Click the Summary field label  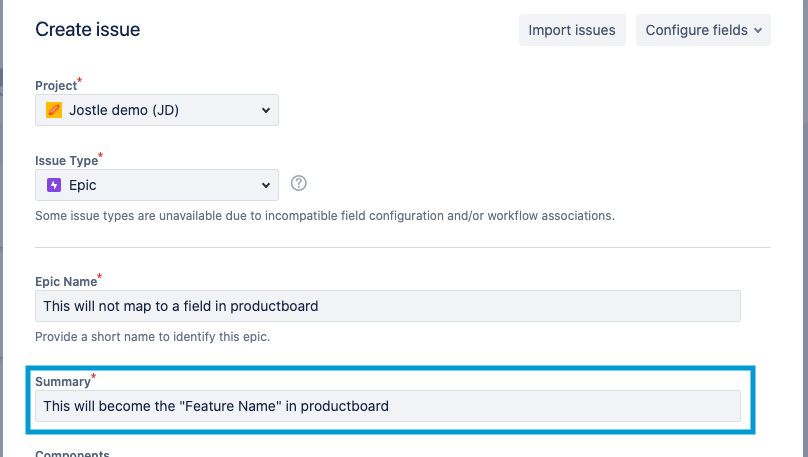[63, 381]
